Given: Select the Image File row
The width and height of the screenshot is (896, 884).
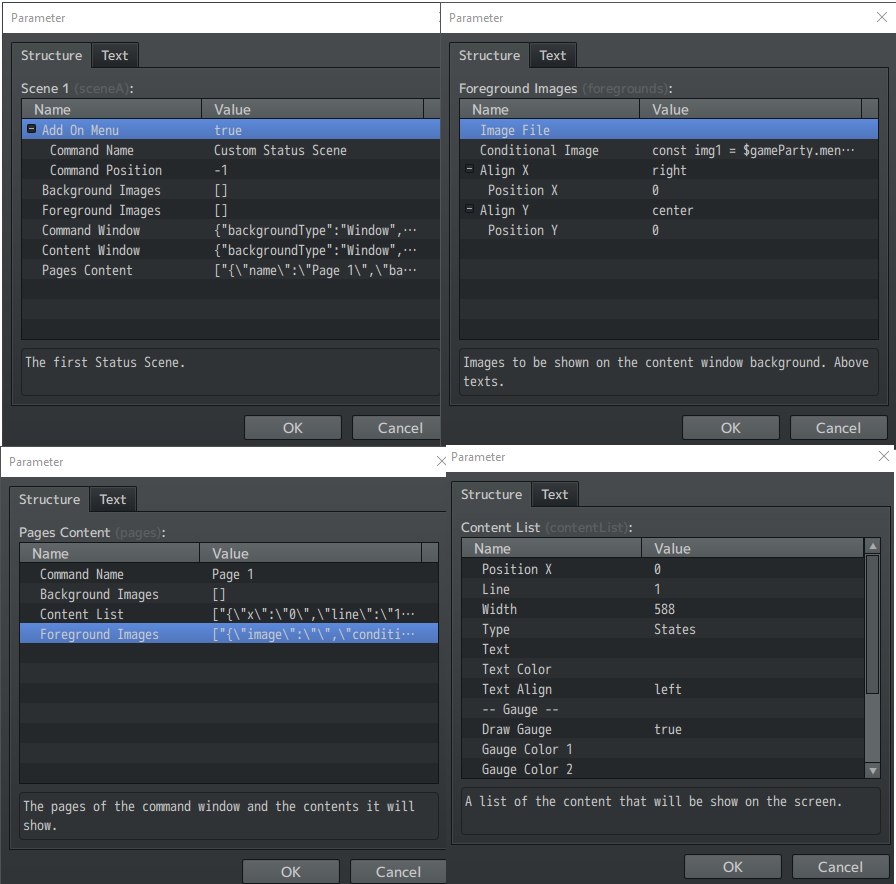Looking at the screenshot, I should point(669,130).
